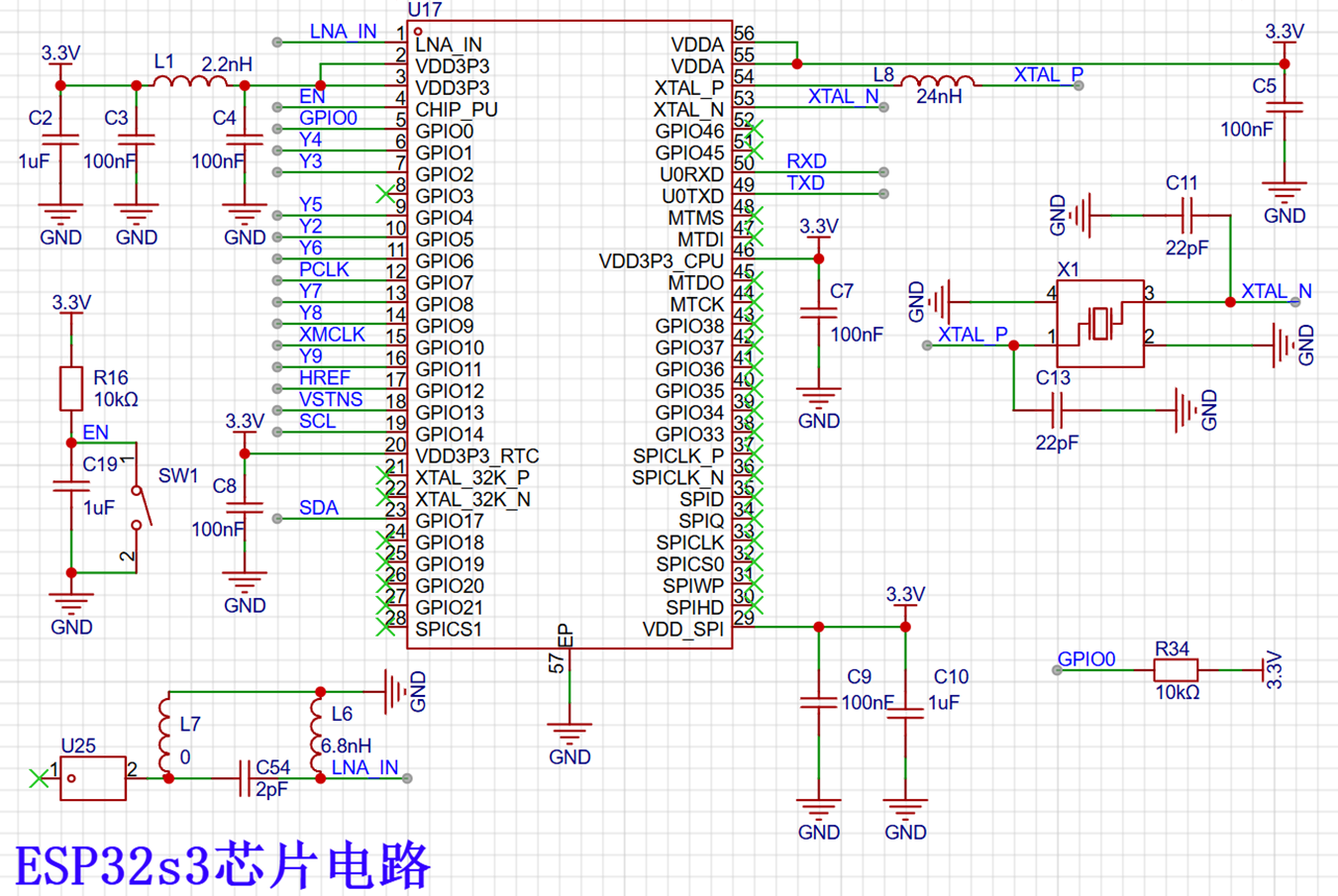Click the C5 capacitor symbol
This screenshot has width=1338, height=896.
[x=1285, y=107]
